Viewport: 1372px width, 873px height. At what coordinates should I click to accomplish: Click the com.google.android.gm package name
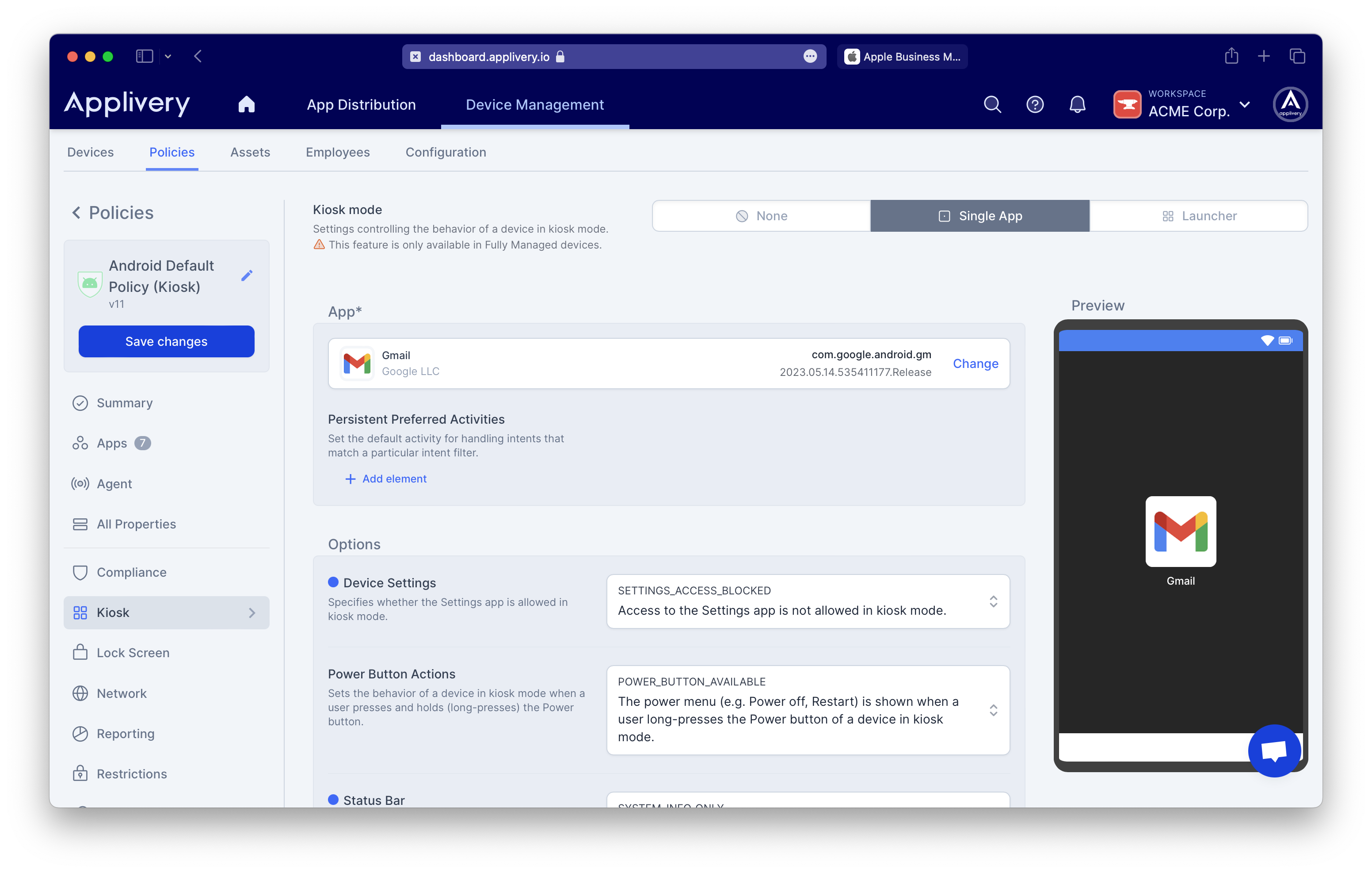(x=871, y=354)
